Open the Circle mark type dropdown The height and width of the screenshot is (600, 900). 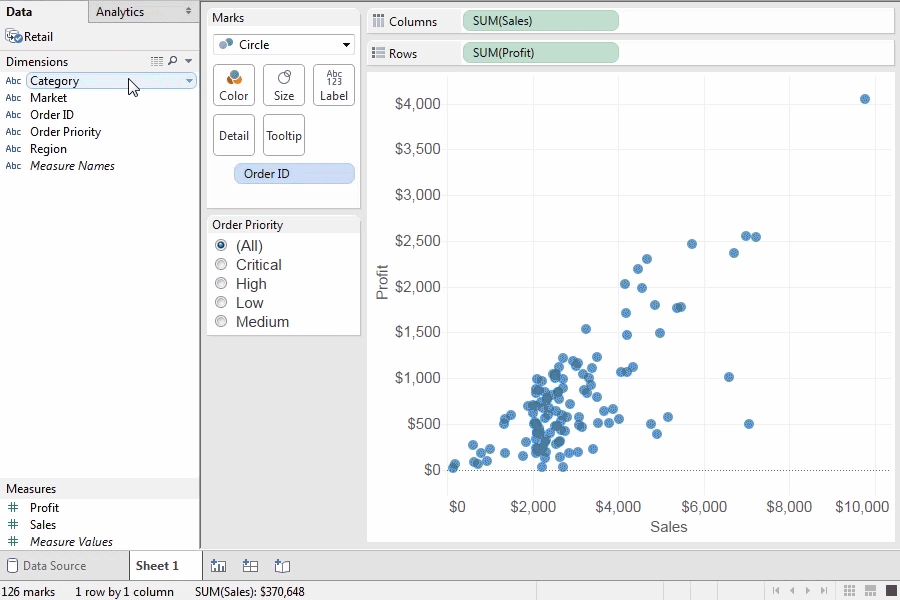tap(284, 45)
